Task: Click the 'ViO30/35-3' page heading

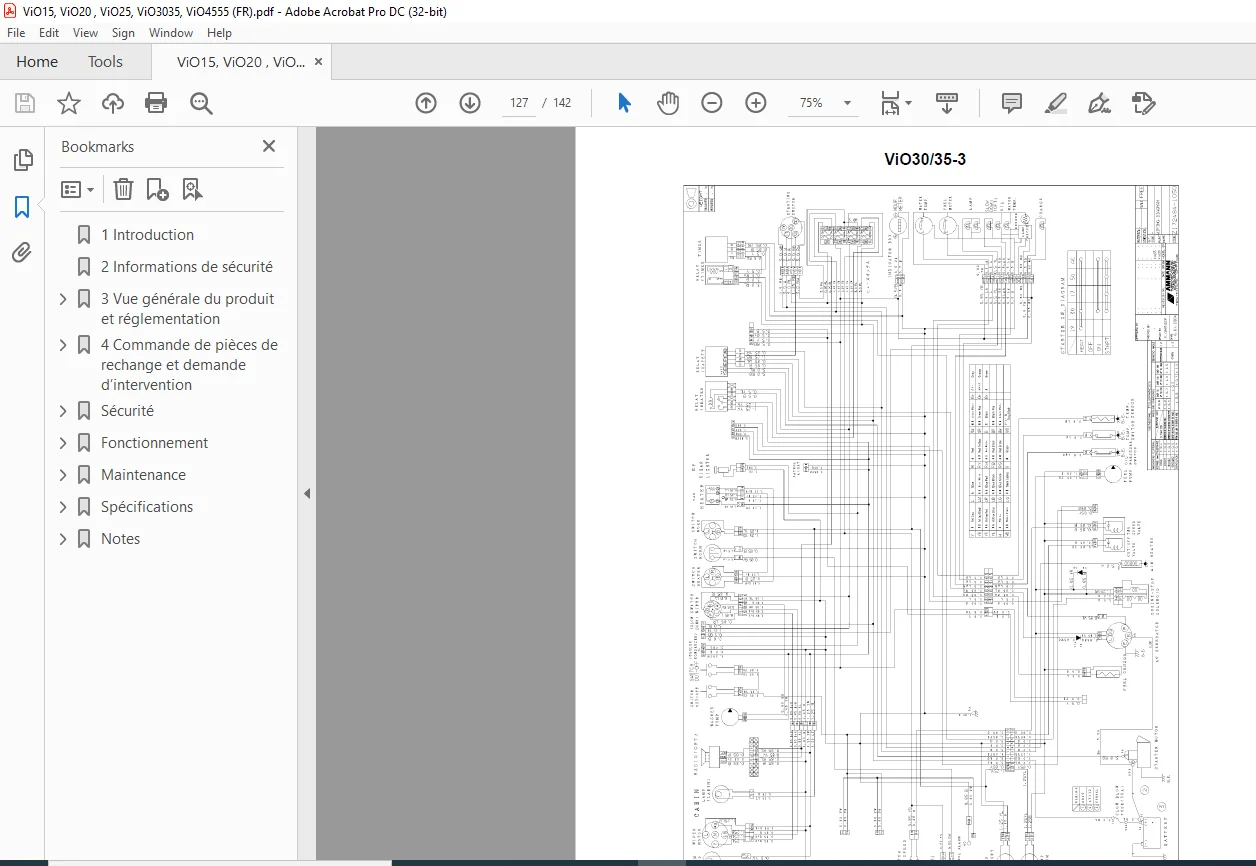Action: pos(925,159)
